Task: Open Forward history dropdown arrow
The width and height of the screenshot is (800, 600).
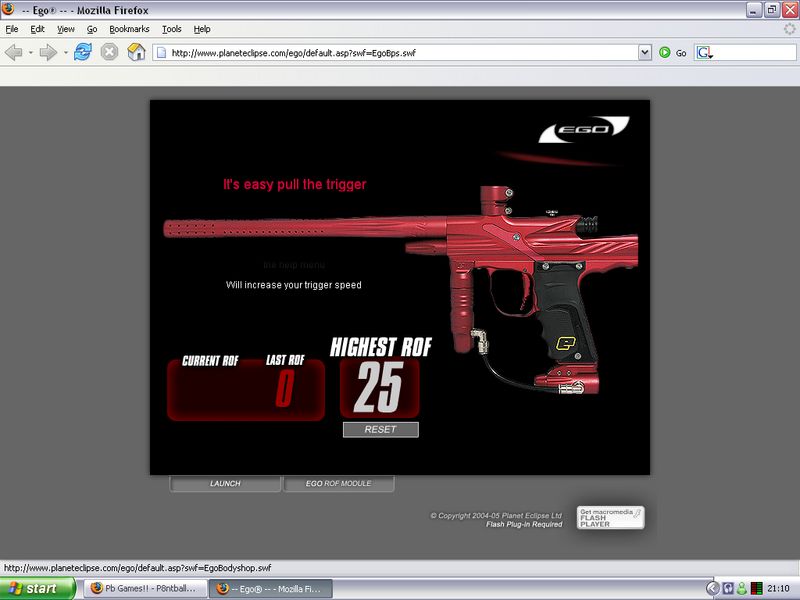Action: (x=65, y=53)
